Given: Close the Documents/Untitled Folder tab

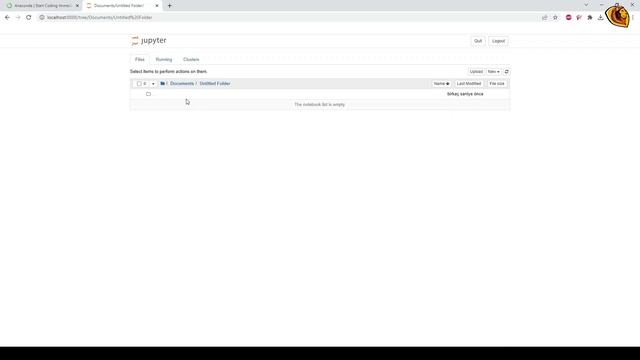Looking at the screenshot, I should coord(157,6).
